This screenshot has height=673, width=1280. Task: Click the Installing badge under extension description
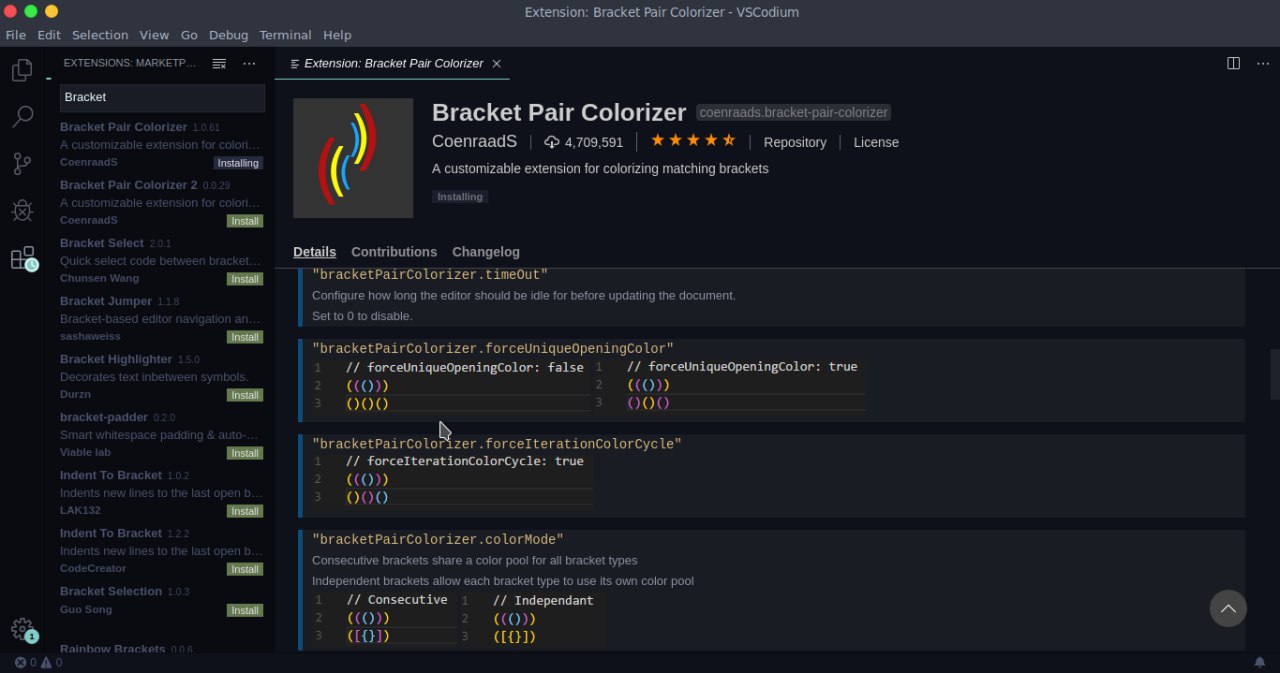click(460, 197)
